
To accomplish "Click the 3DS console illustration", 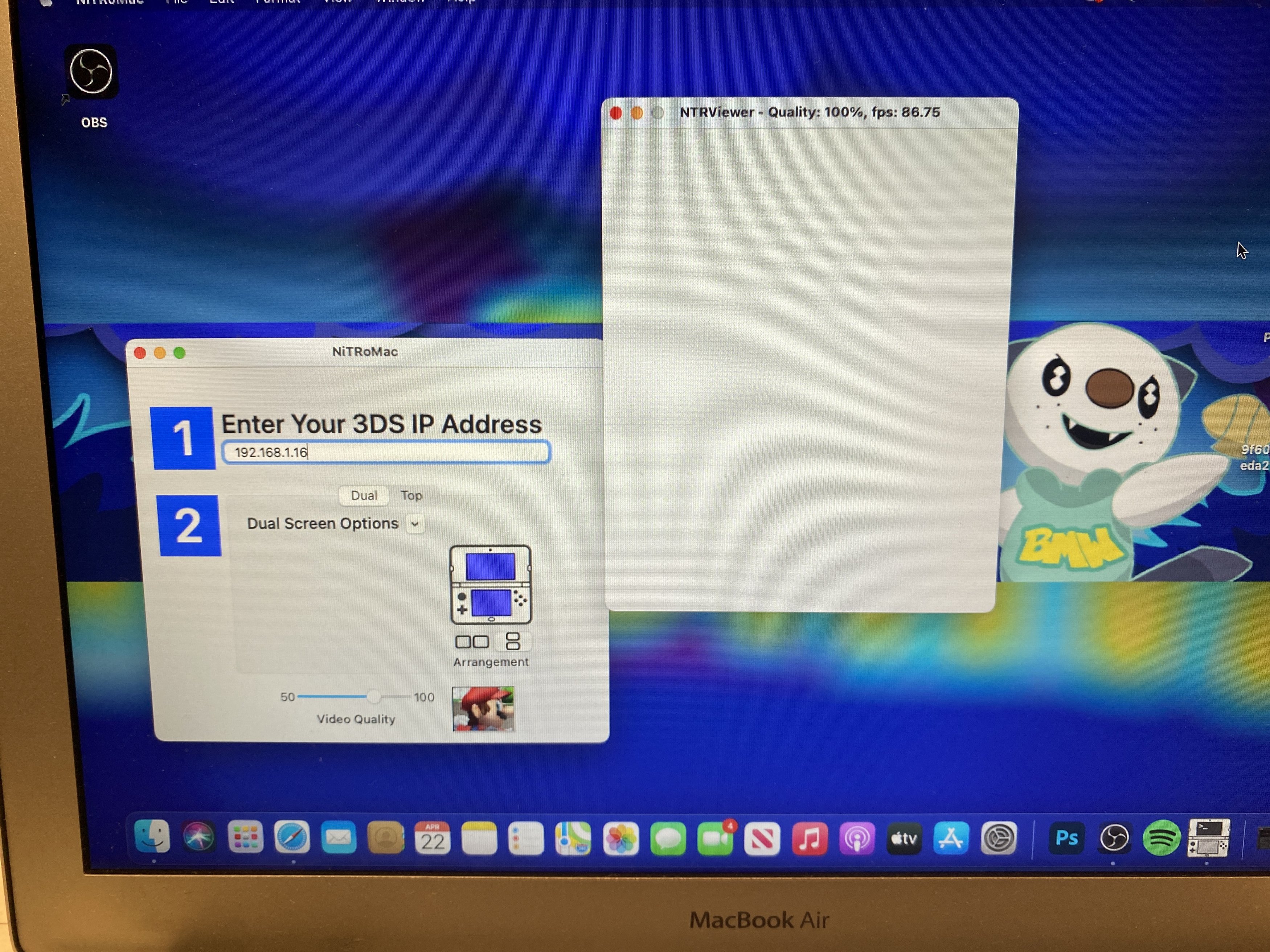I will (491, 585).
